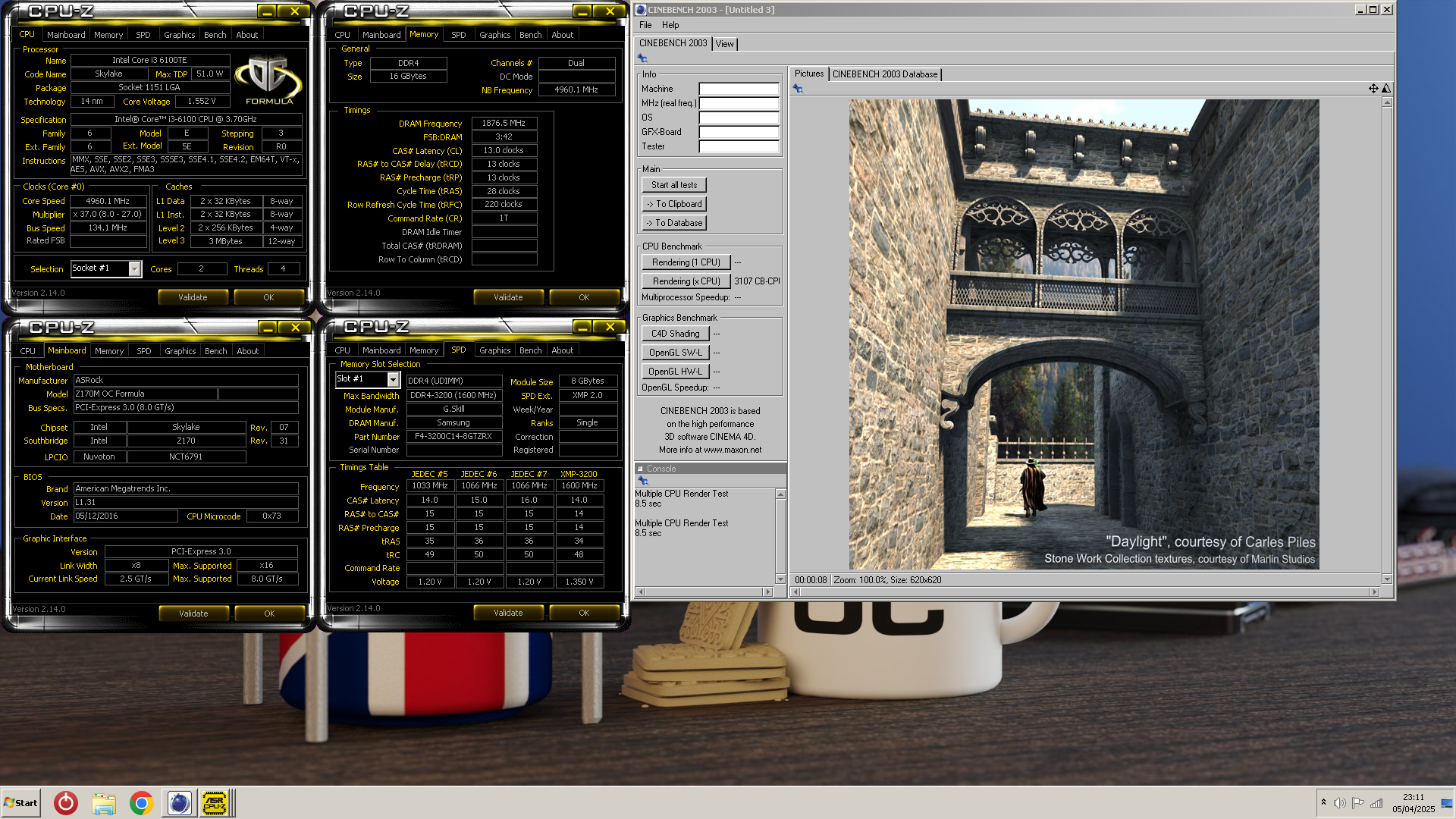Run Rendering (1 CPU) benchmark

[x=686, y=262]
